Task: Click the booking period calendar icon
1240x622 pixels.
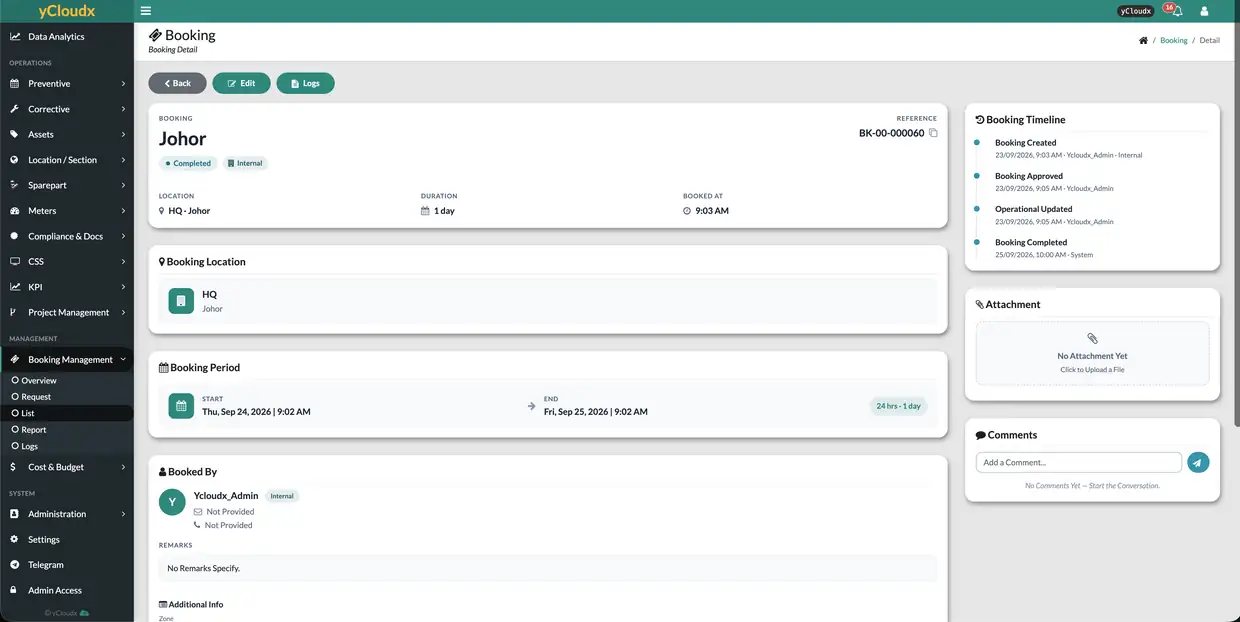Action: tap(181, 405)
